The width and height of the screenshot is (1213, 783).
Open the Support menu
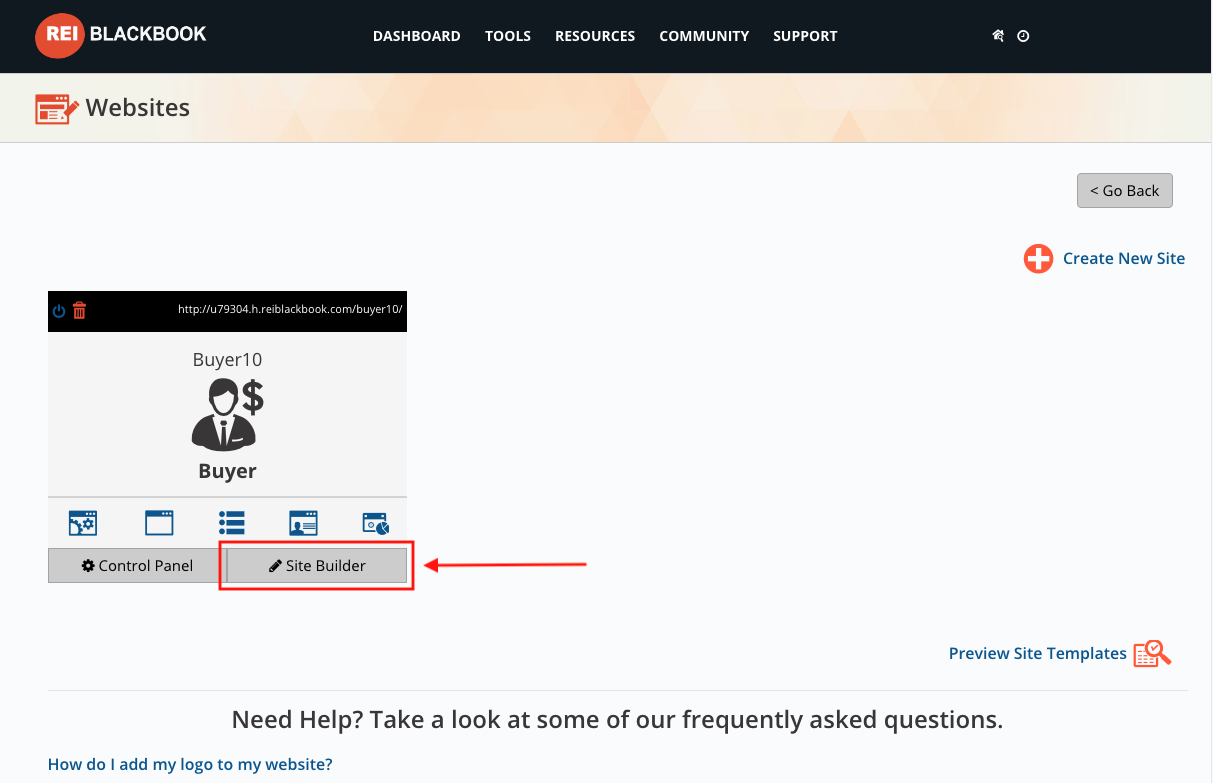(x=805, y=36)
